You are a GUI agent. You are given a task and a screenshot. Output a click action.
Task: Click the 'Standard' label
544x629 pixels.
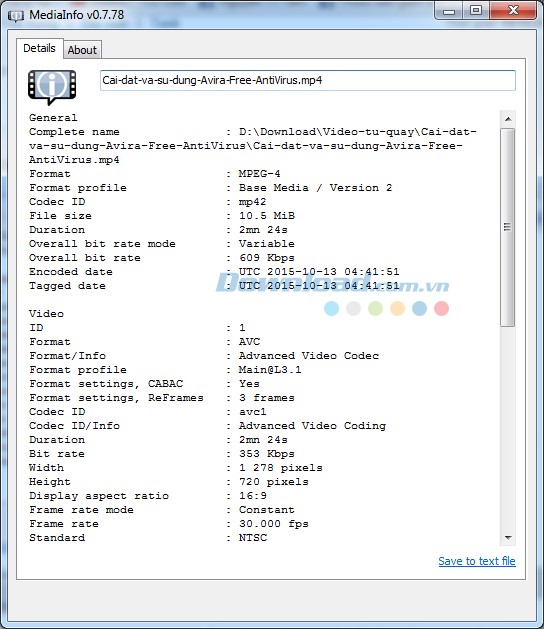(57, 538)
